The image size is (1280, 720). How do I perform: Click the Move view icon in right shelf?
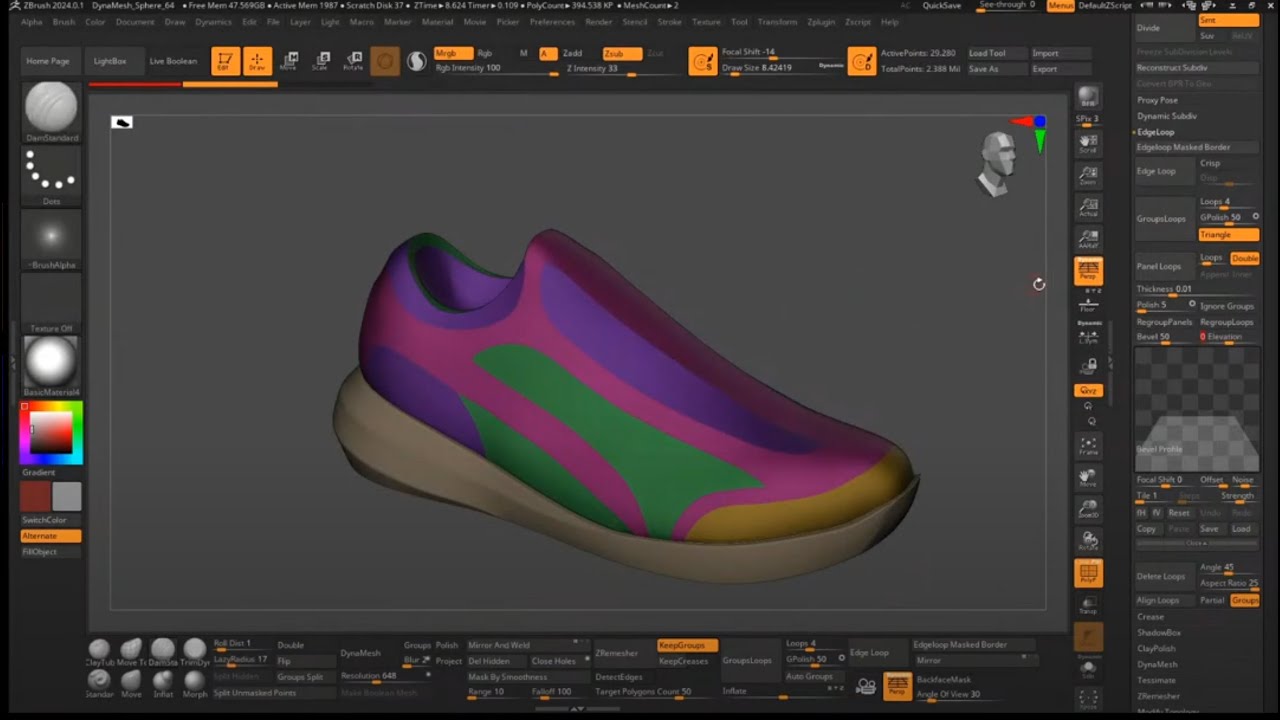pyautogui.click(x=1088, y=477)
